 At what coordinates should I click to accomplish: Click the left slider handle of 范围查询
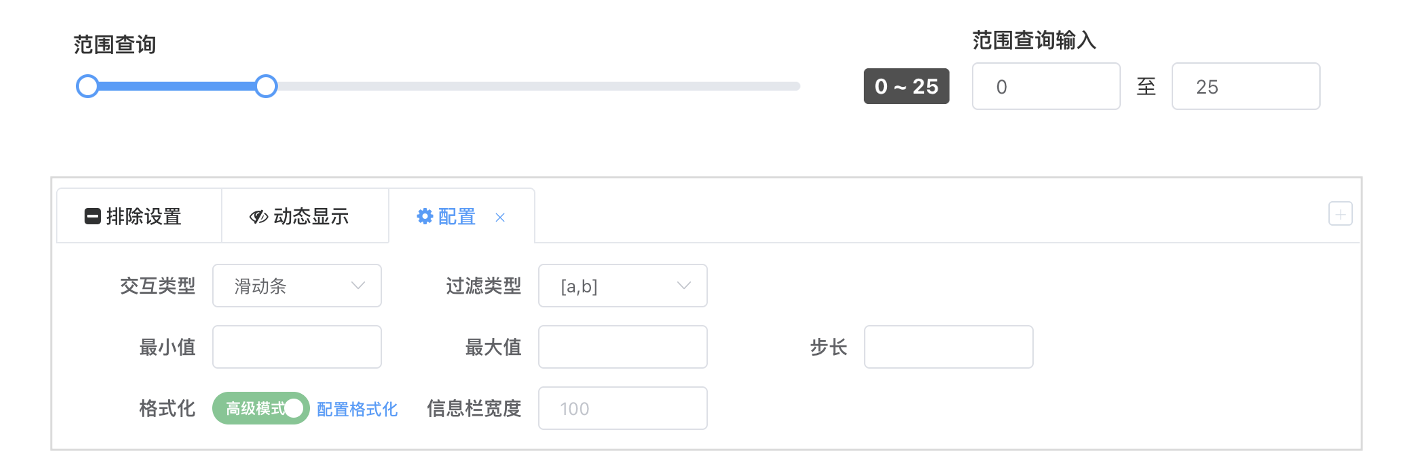88,87
